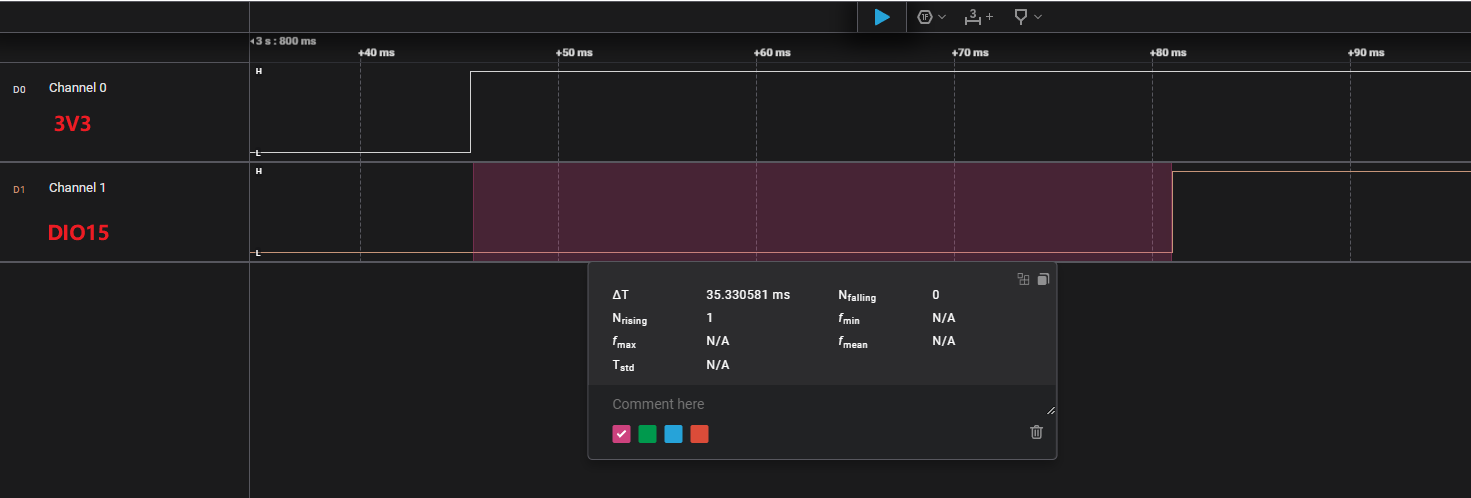
Task: Click the +80 ms ruler marker
Action: [1168, 52]
